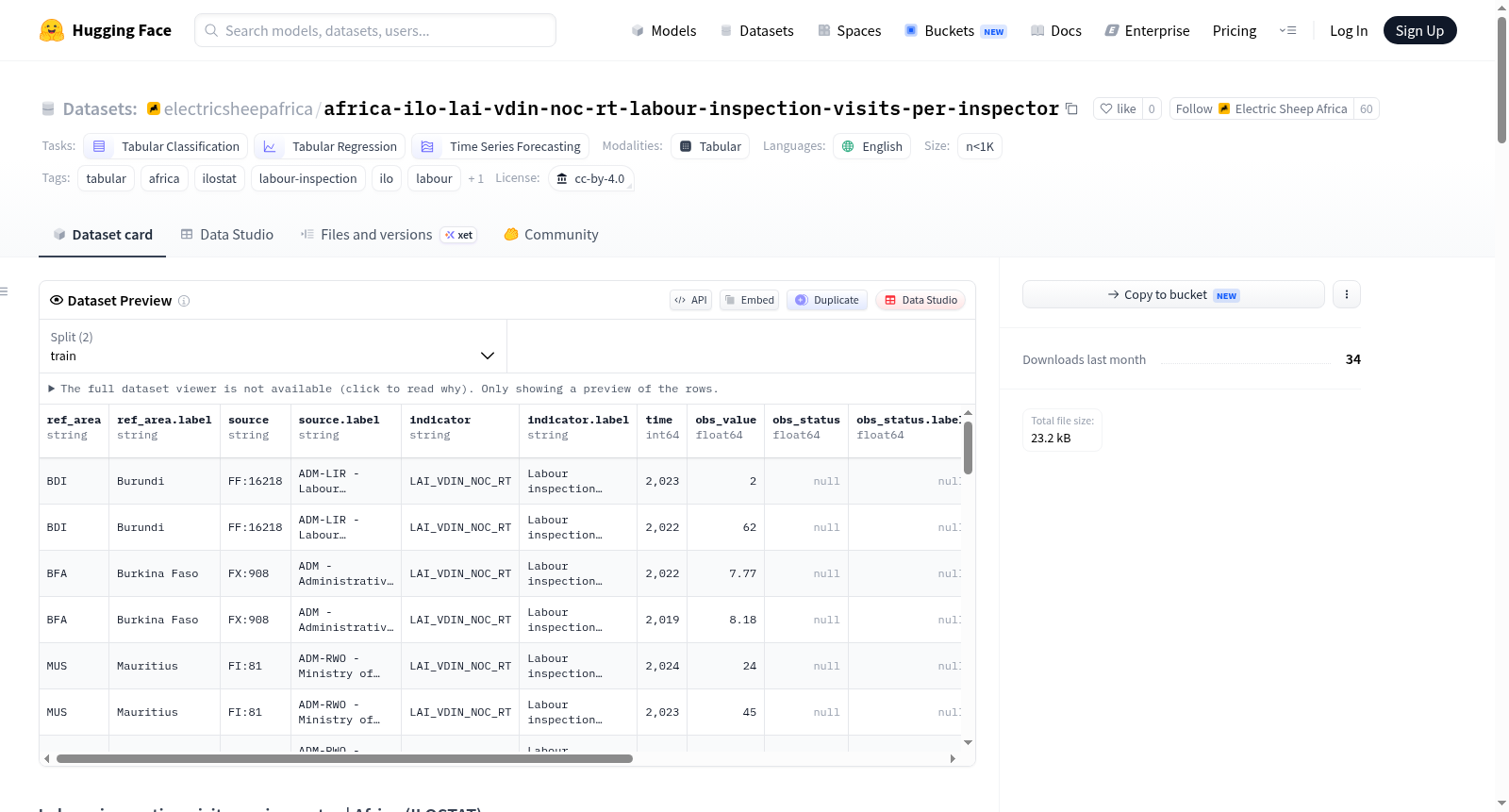Click the ilo tag

[387, 178]
